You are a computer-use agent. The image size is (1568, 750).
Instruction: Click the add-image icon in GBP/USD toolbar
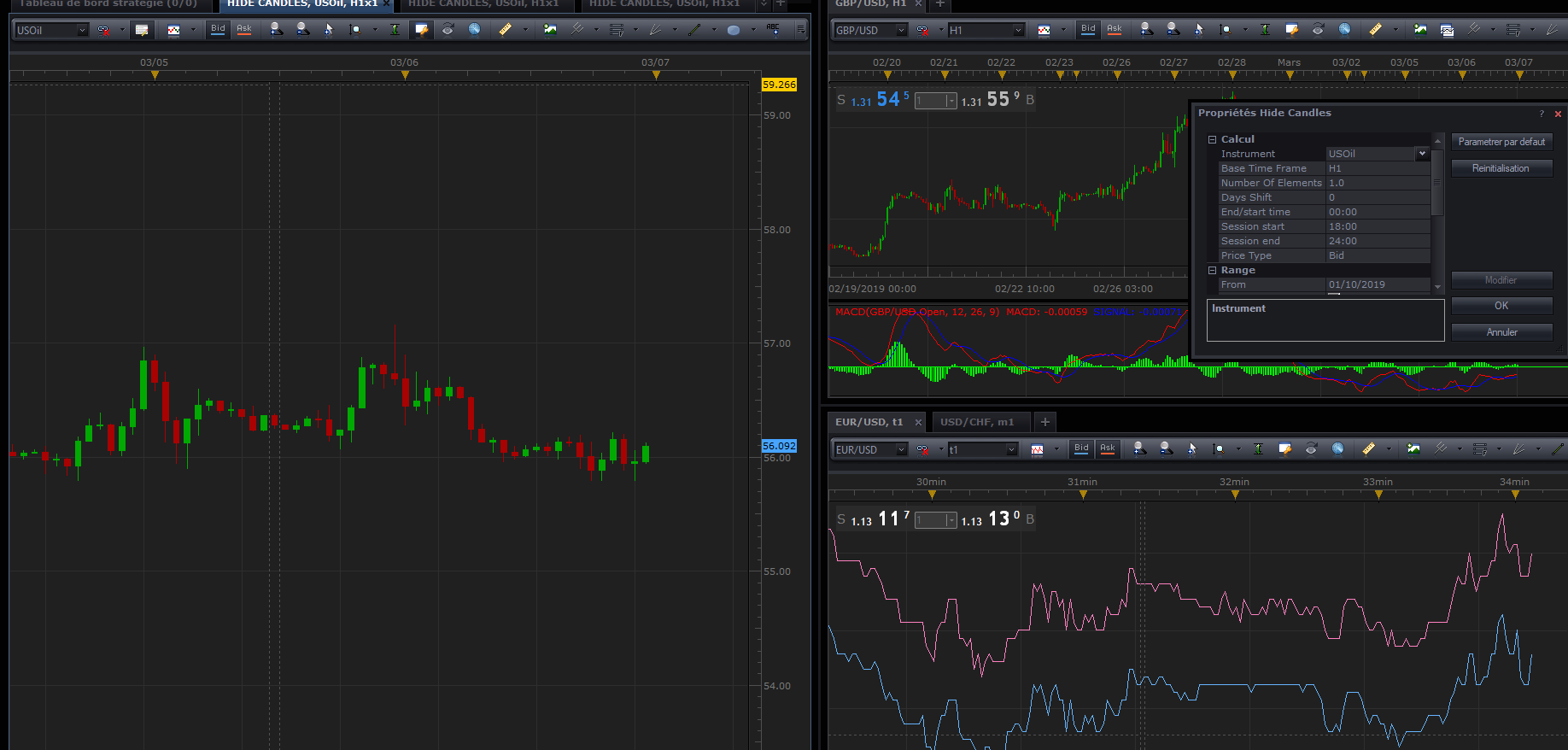click(1419, 30)
